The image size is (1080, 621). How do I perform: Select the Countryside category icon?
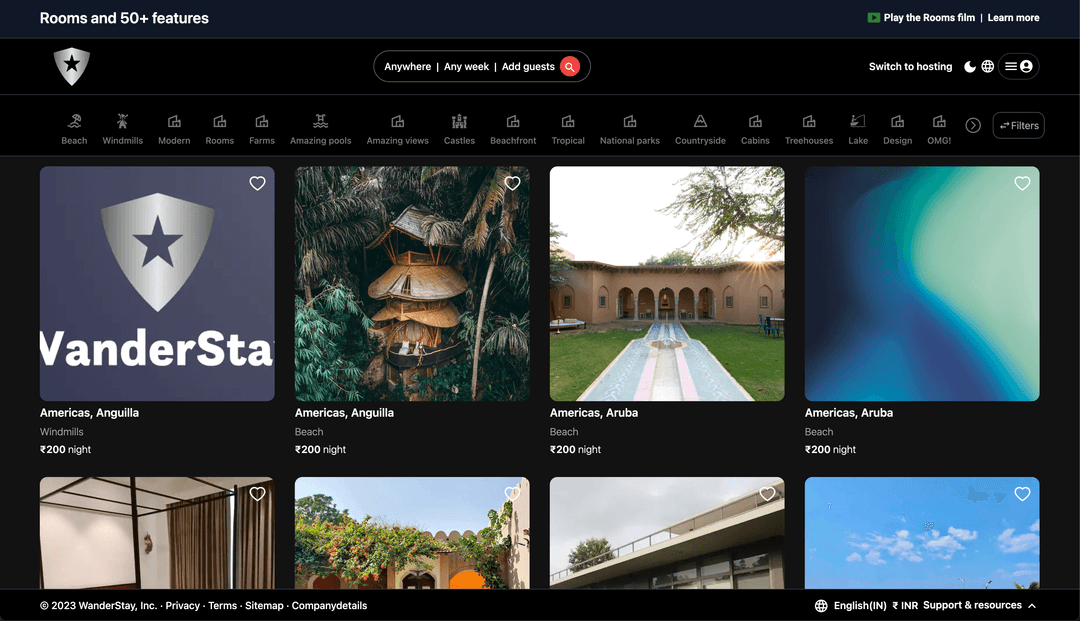coord(700,122)
